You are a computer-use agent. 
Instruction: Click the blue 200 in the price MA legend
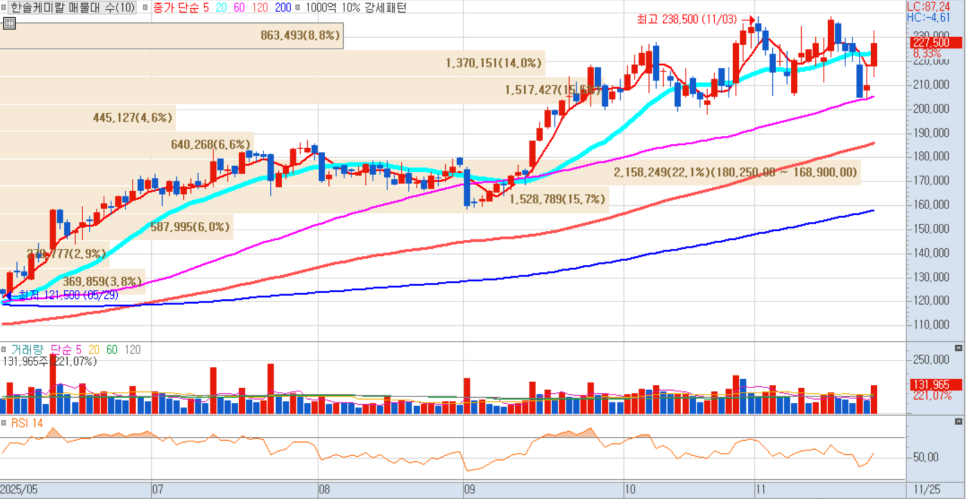[282, 7]
